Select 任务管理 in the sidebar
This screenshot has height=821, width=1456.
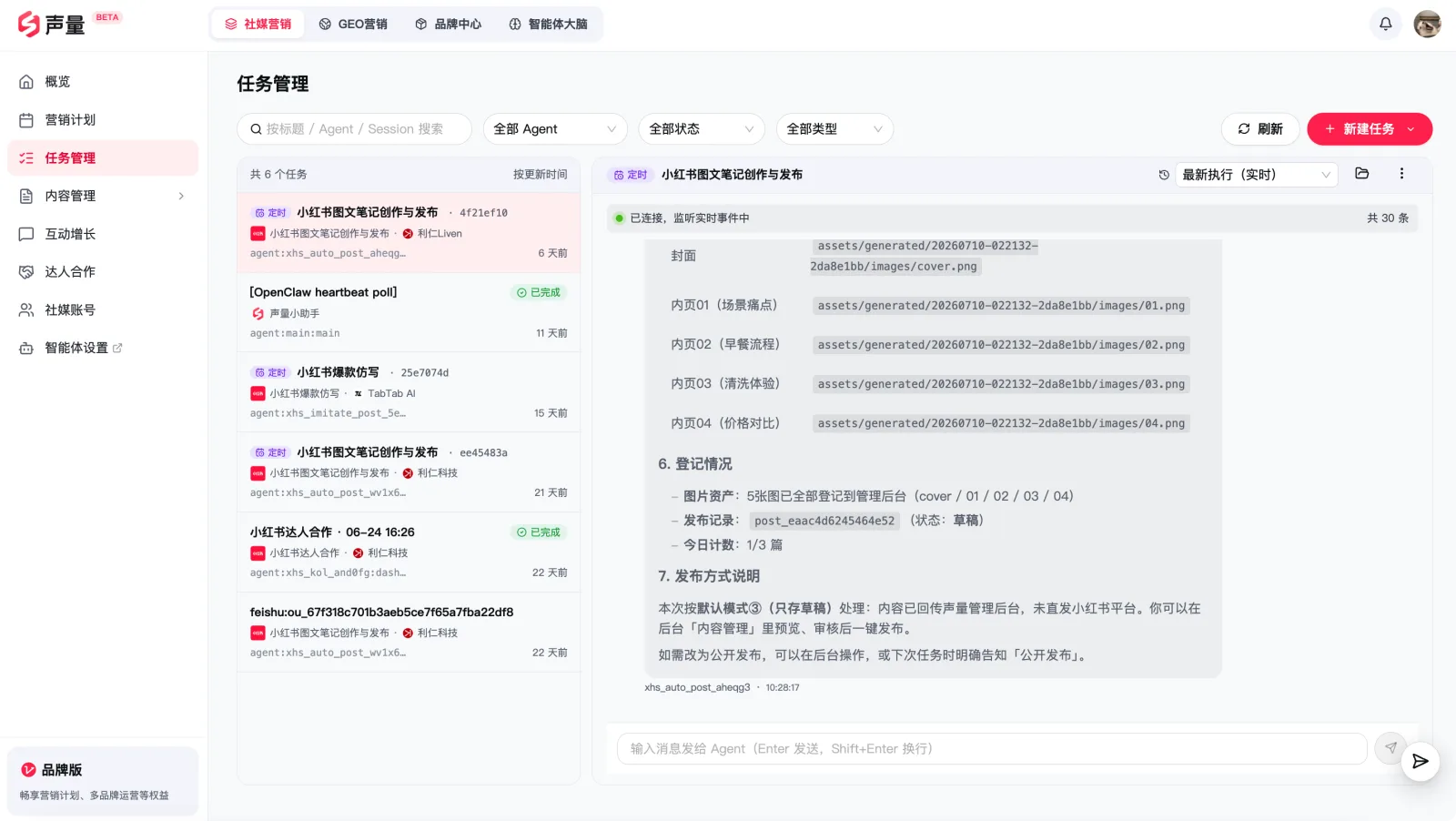[103, 158]
